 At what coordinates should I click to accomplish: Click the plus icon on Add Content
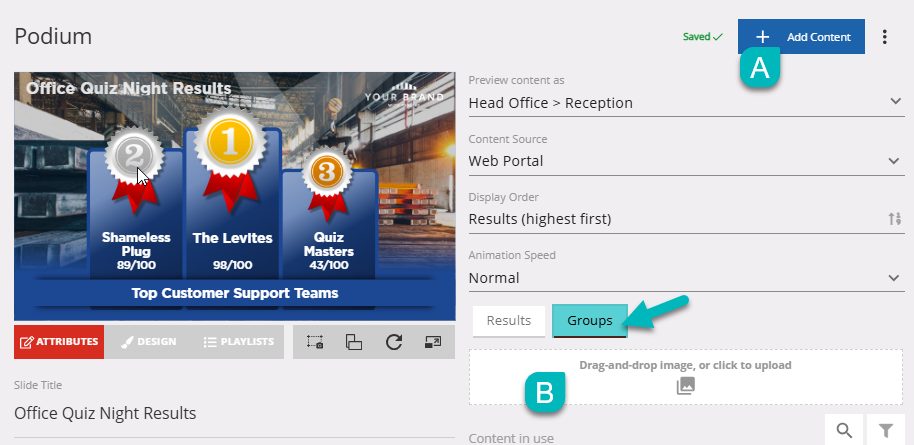tap(762, 37)
